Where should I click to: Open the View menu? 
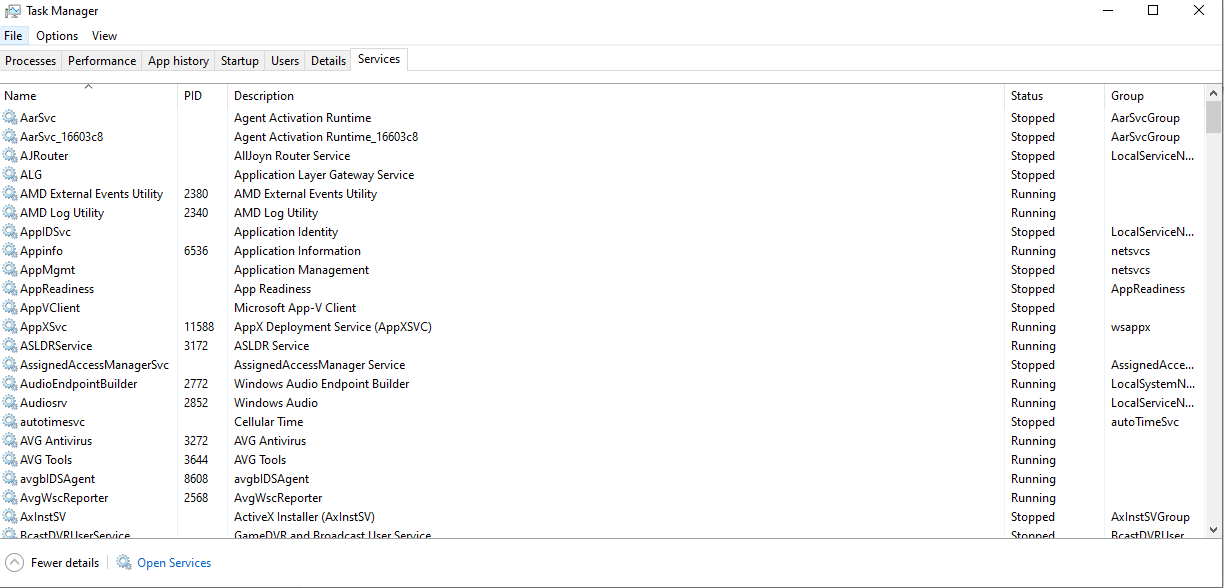click(x=105, y=36)
